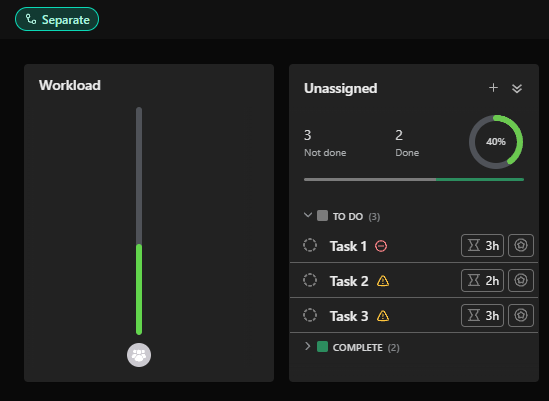Click the Done count 2
Image resolution: width=549 pixels, height=401 pixels.
(x=399, y=135)
